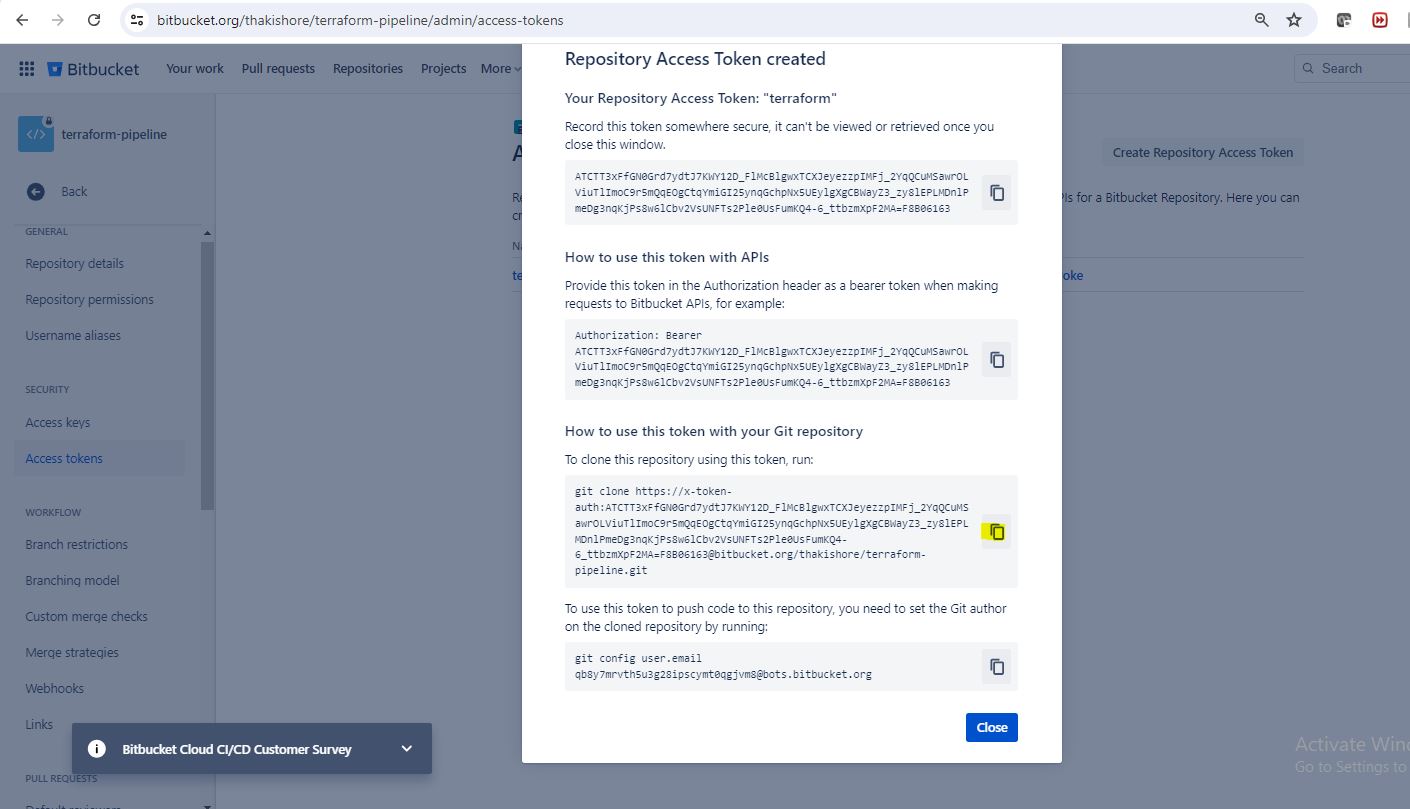Copy the git clone command
Image resolution: width=1410 pixels, height=809 pixels.
tap(996, 532)
